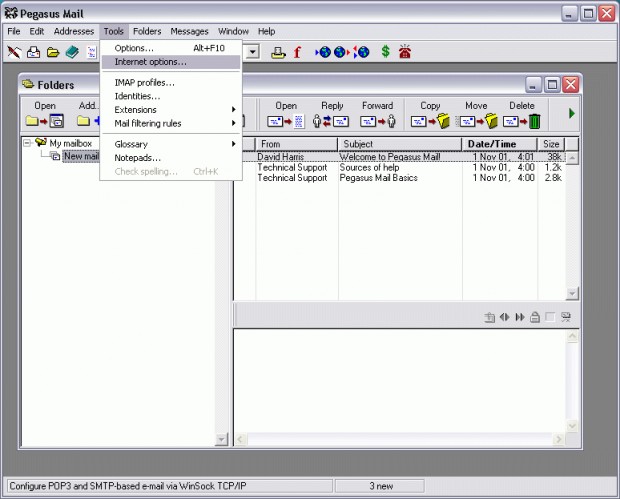The width and height of the screenshot is (620, 499).
Task: Click the read new mail envelope icon
Action: [x=34, y=52]
